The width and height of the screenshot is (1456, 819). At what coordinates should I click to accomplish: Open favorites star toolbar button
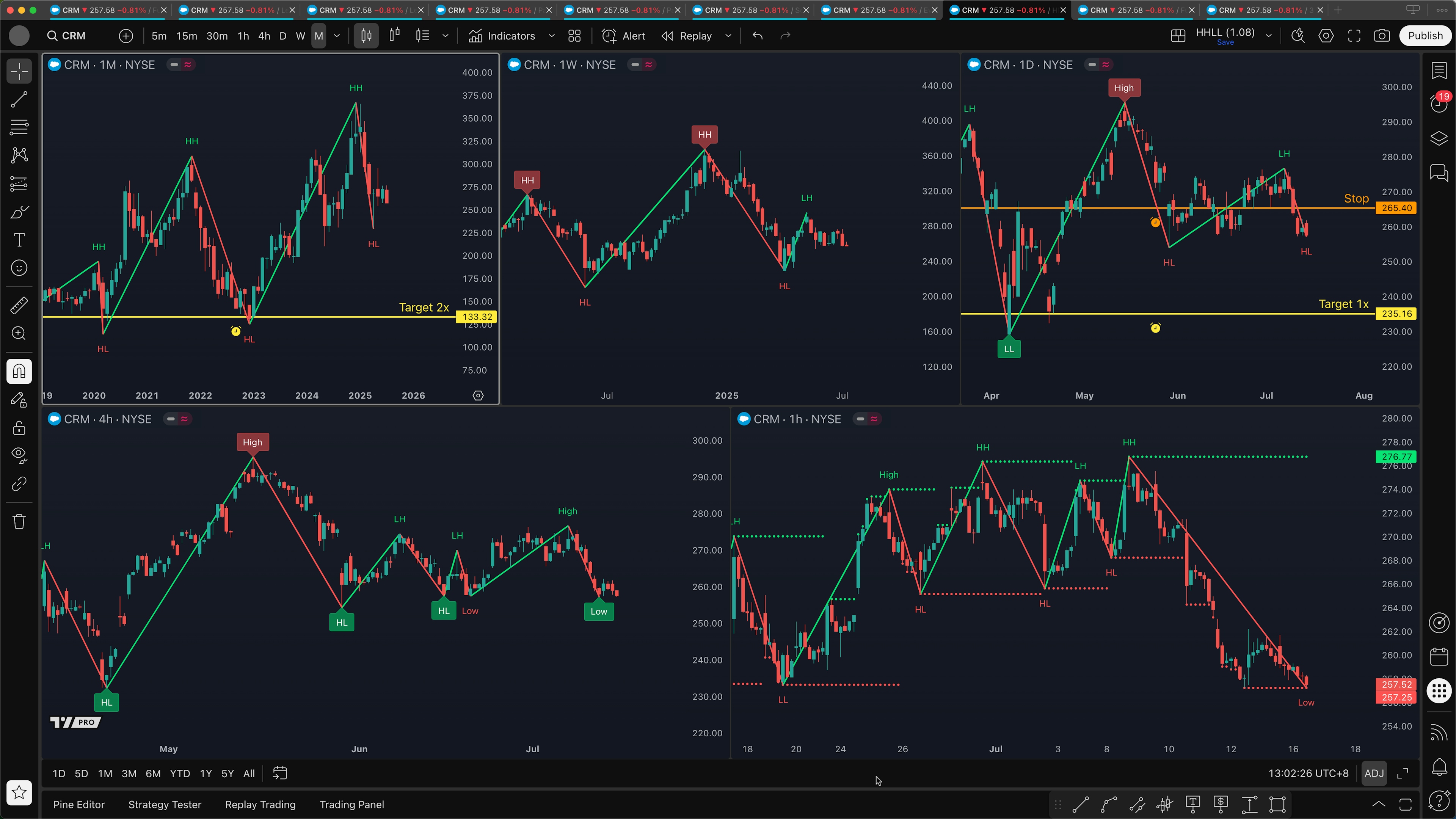coord(19,792)
